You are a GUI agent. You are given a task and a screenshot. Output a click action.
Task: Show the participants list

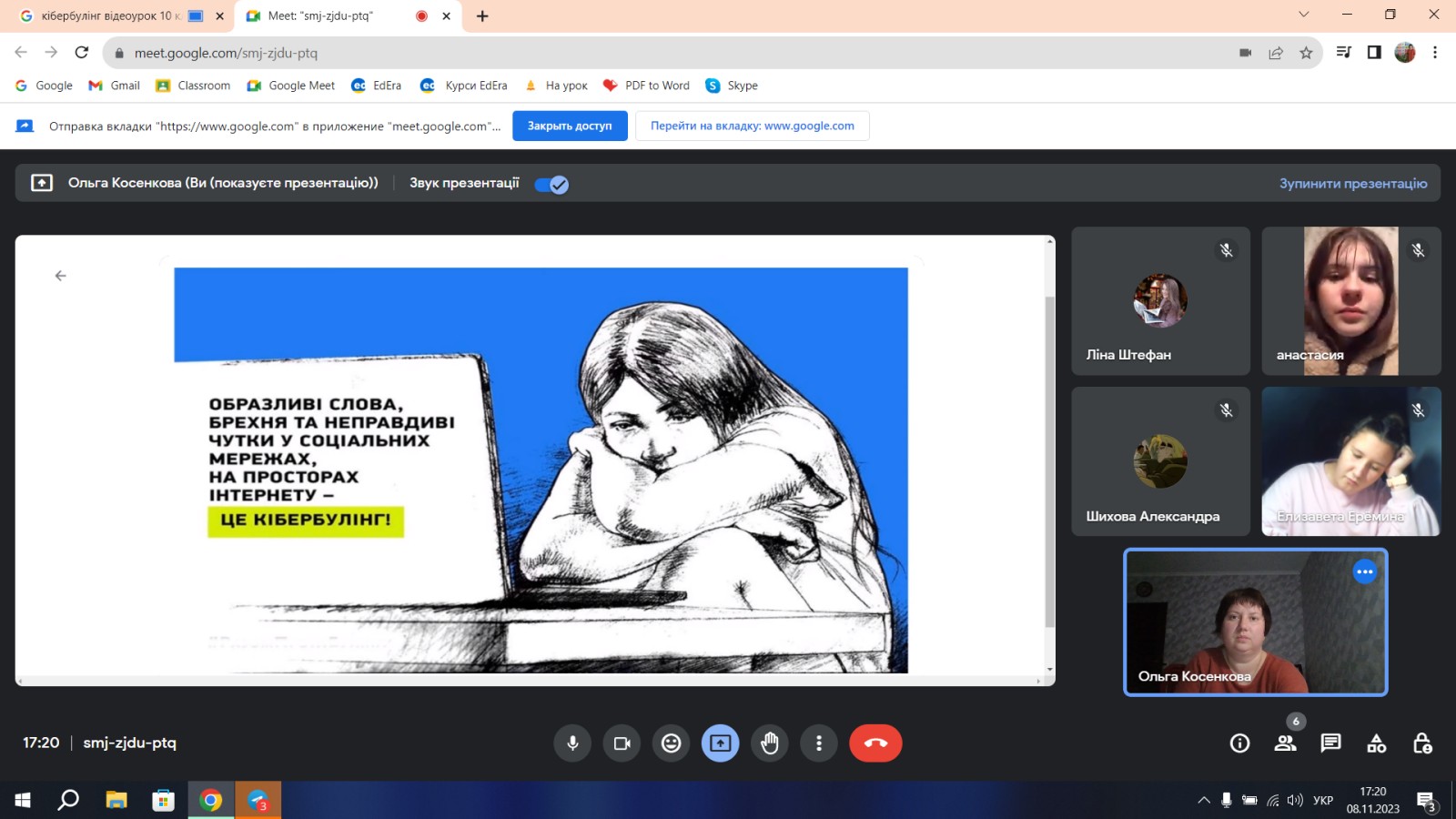(x=1285, y=743)
